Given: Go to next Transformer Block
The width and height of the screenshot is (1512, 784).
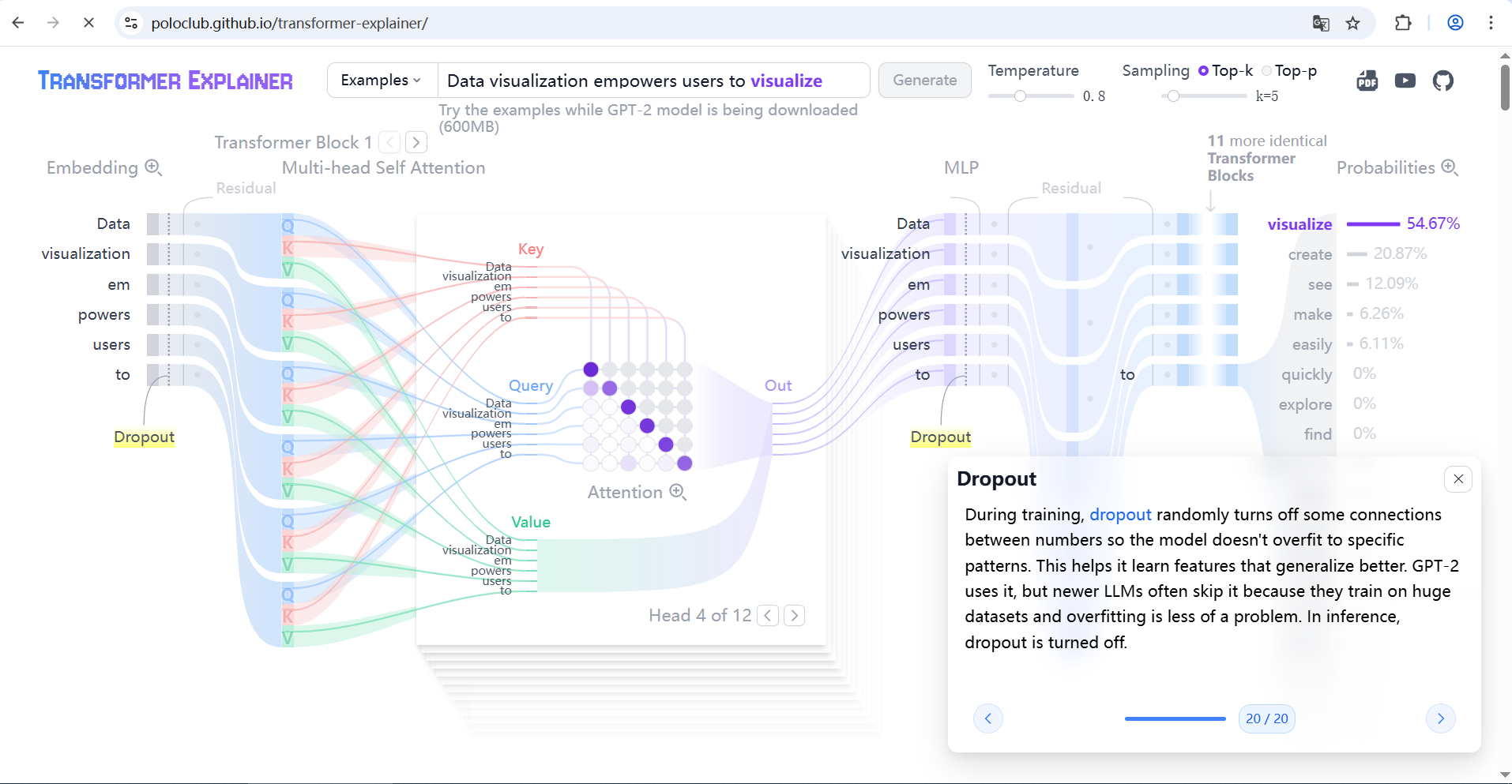Looking at the screenshot, I should [416, 142].
